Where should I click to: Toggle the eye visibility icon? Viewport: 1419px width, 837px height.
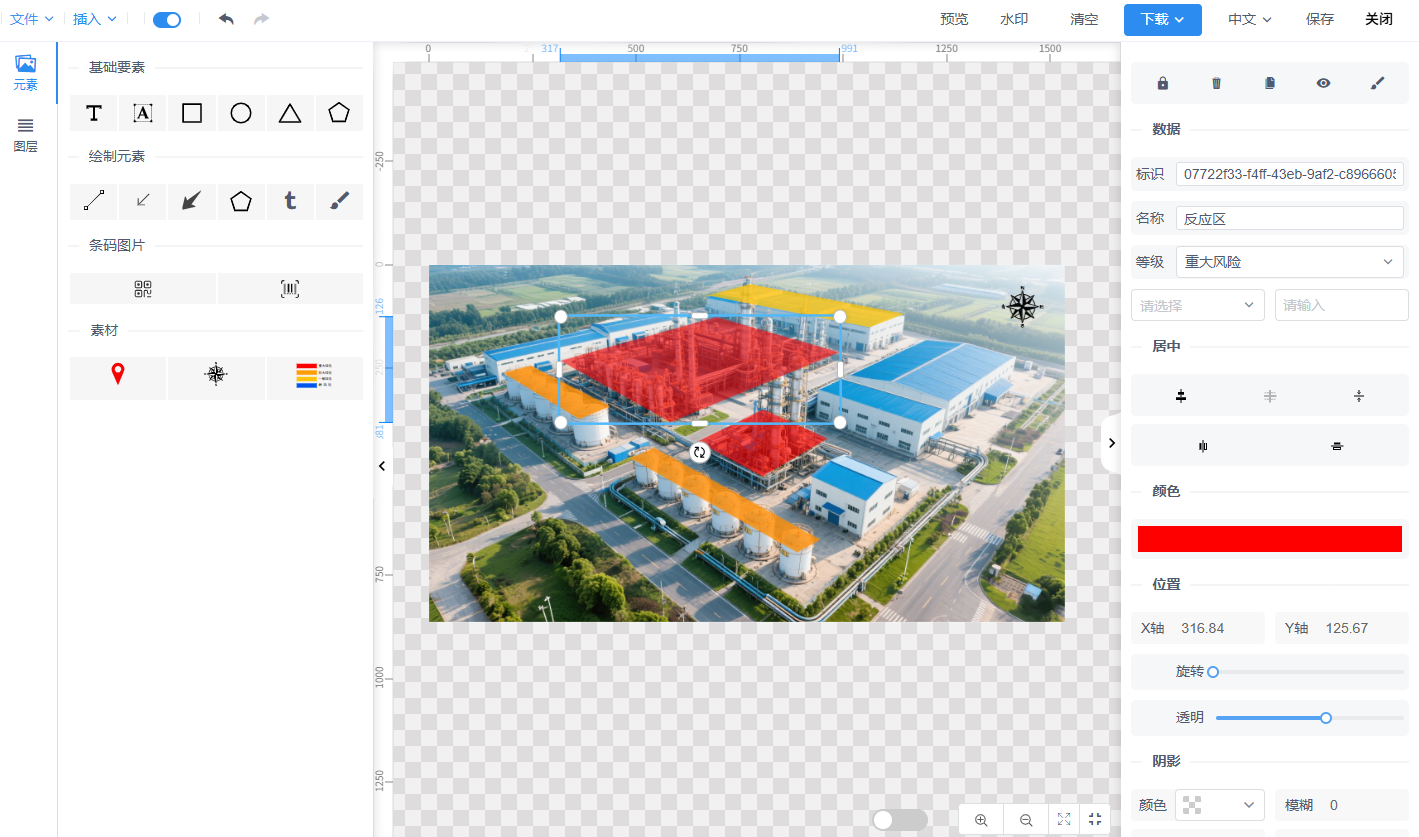(x=1323, y=83)
